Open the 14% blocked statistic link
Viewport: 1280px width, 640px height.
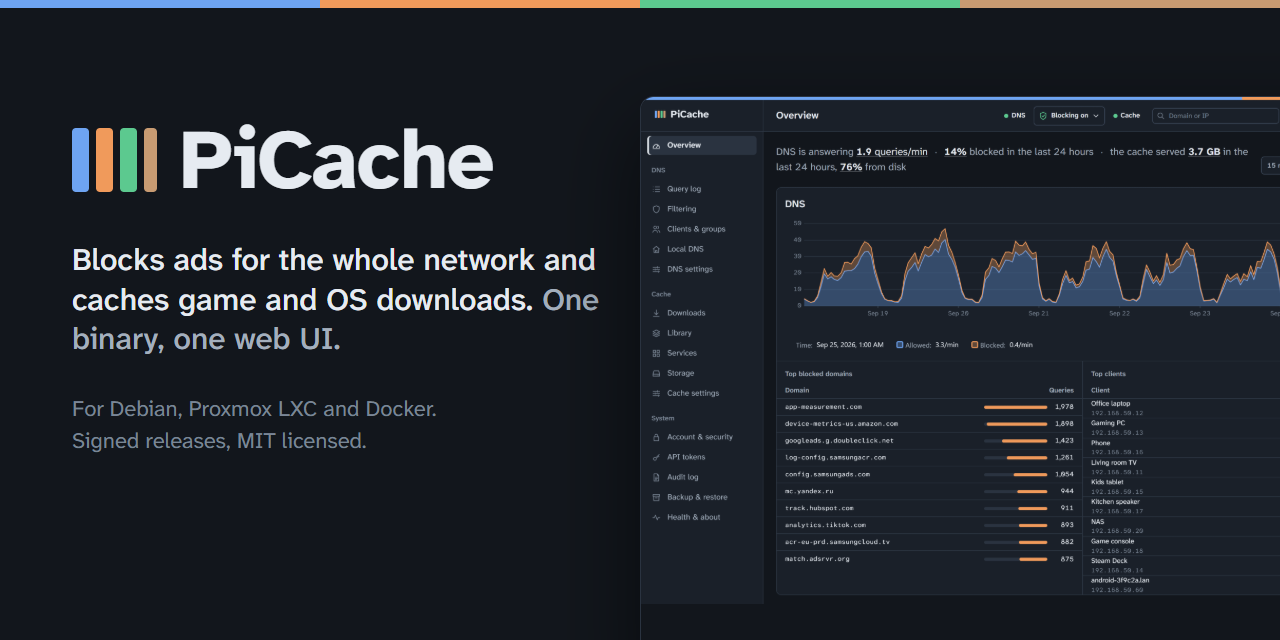(955, 152)
